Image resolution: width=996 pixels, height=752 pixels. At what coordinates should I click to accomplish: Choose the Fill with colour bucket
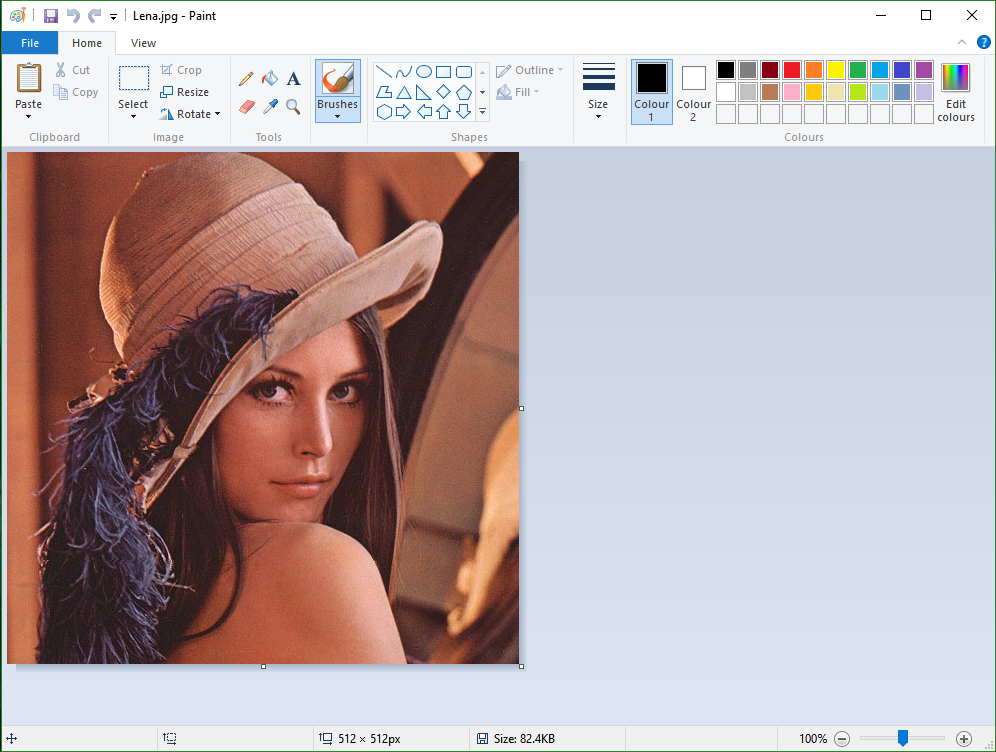269,79
